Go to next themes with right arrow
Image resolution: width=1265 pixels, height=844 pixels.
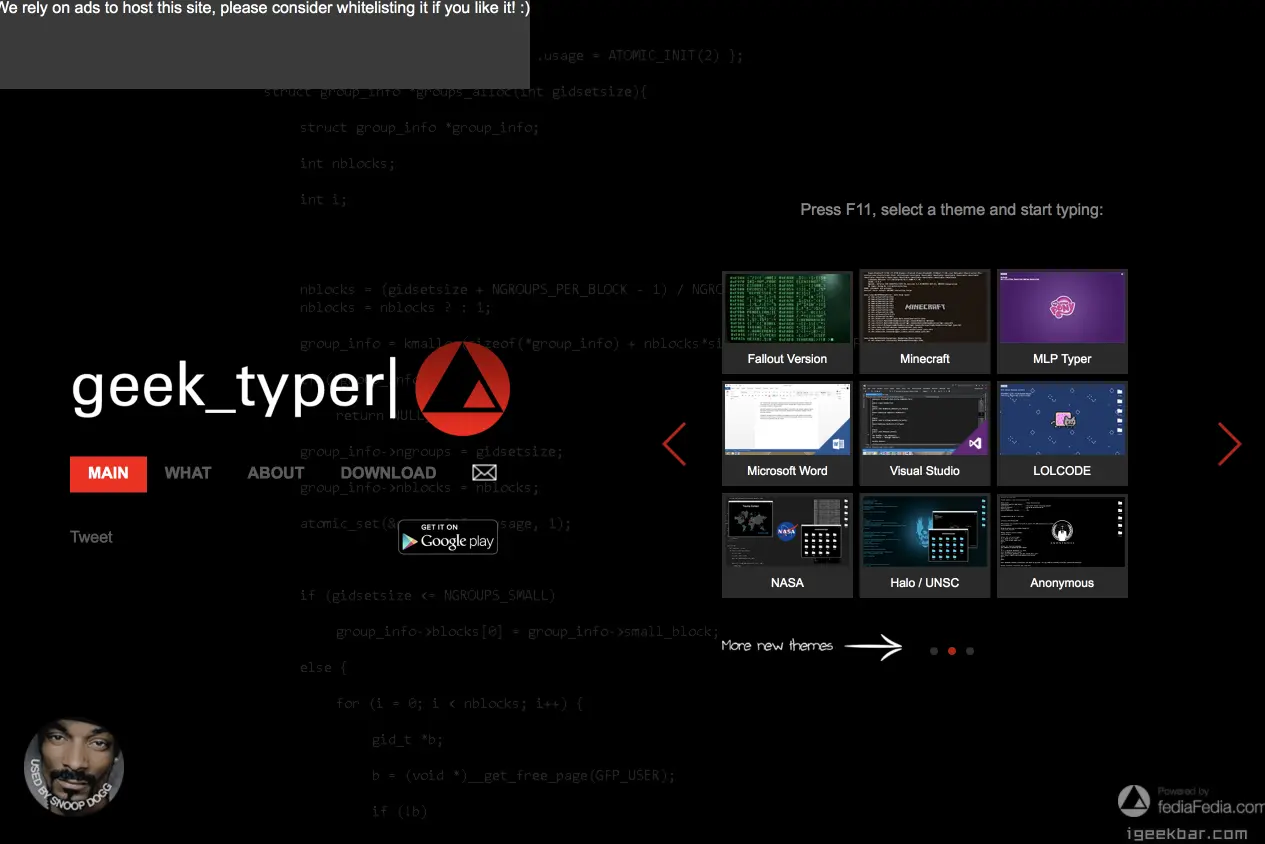(x=1229, y=444)
